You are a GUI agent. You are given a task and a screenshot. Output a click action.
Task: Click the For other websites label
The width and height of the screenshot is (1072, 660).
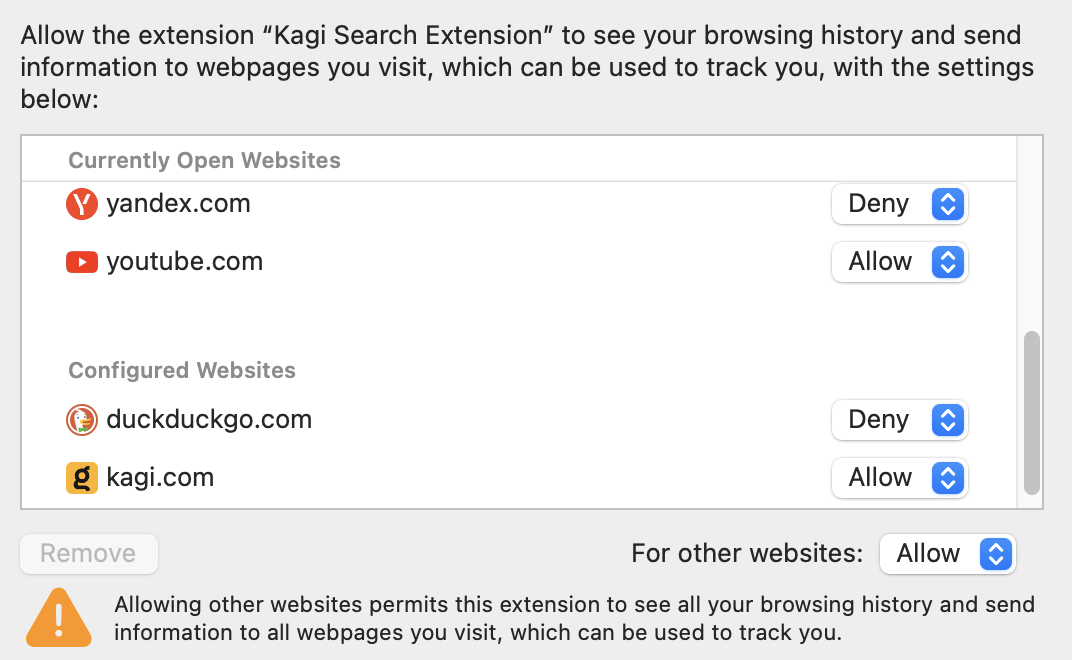747,554
